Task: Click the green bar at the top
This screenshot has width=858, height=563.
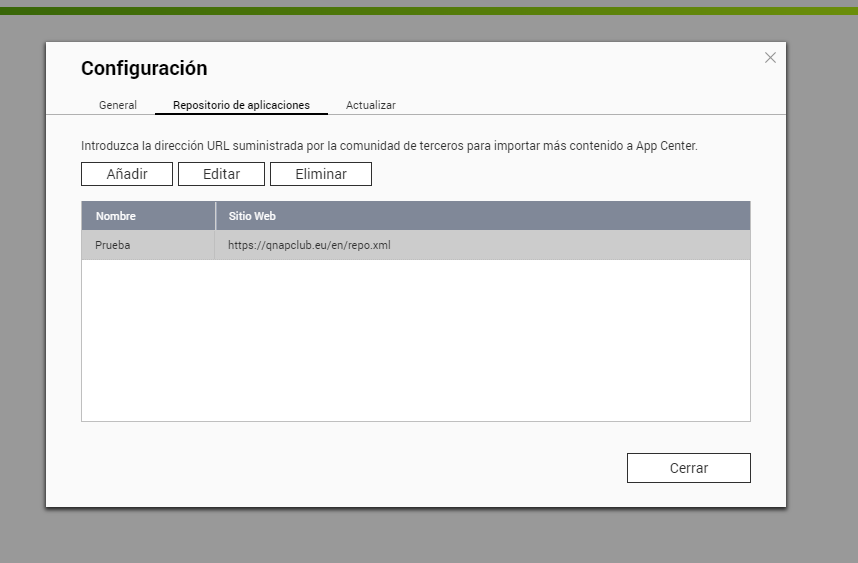Action: click(429, 11)
